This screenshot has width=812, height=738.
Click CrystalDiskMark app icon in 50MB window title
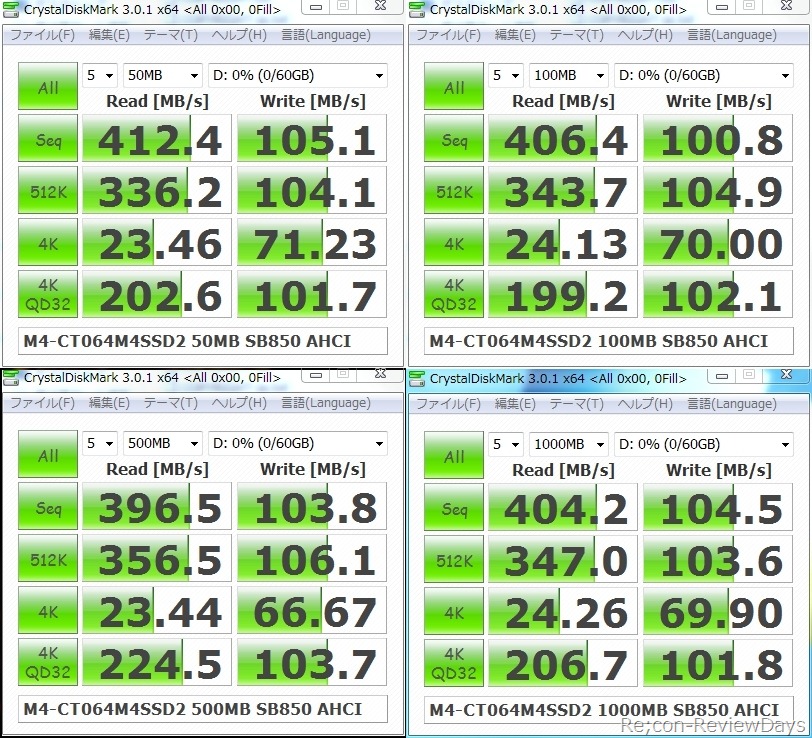point(11,9)
